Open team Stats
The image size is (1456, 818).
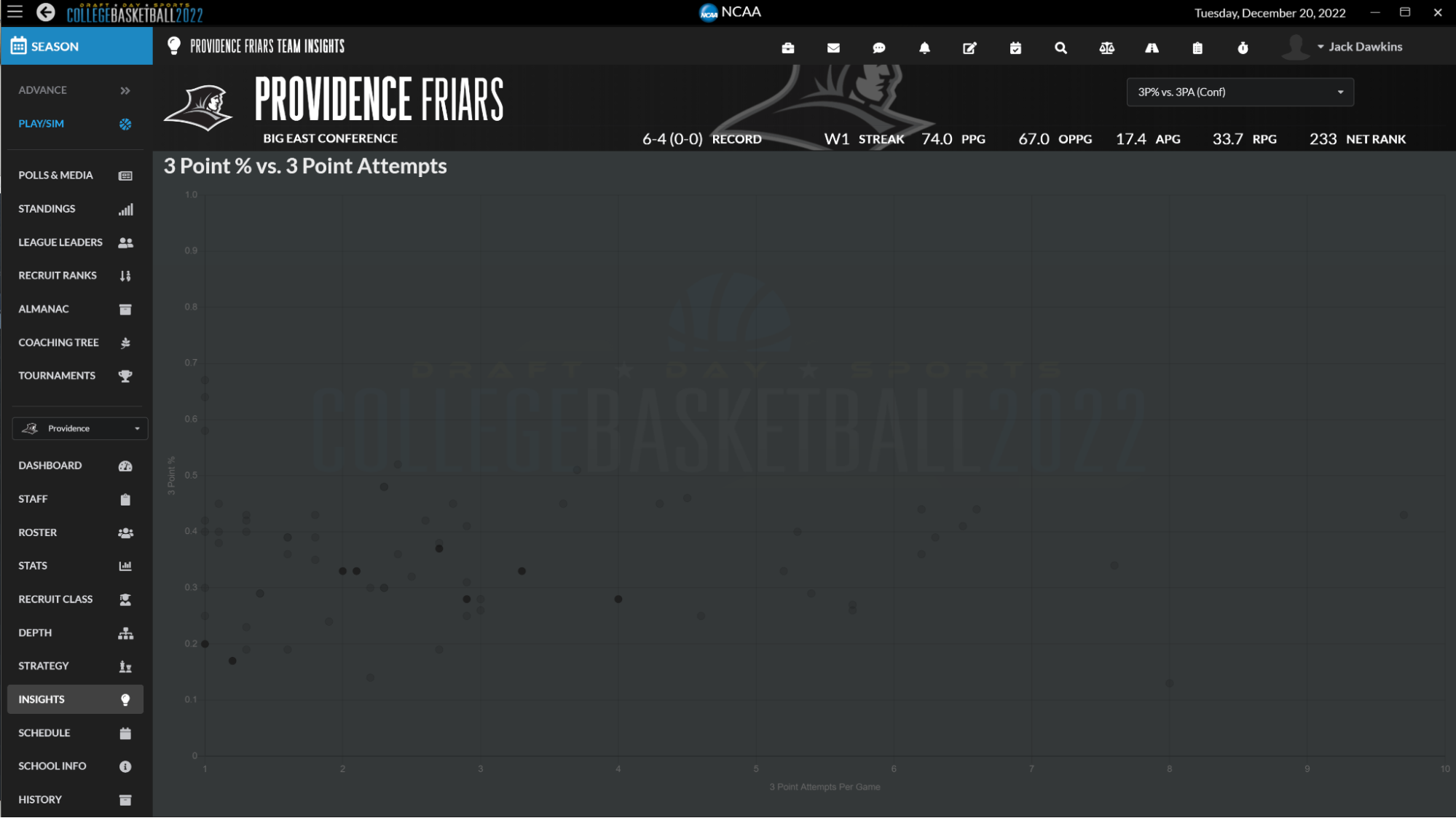coord(75,566)
